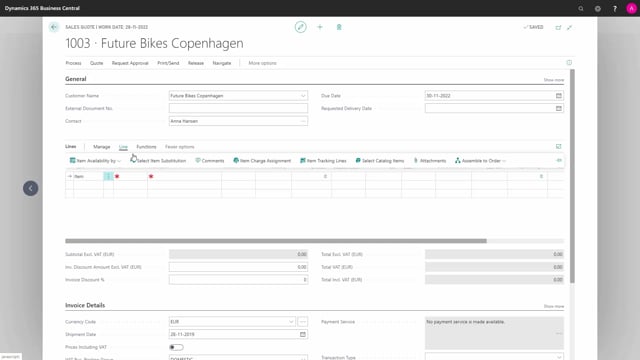Expand Item Availability by menu
Viewport: 640px width, 360px height.
click(x=96, y=161)
